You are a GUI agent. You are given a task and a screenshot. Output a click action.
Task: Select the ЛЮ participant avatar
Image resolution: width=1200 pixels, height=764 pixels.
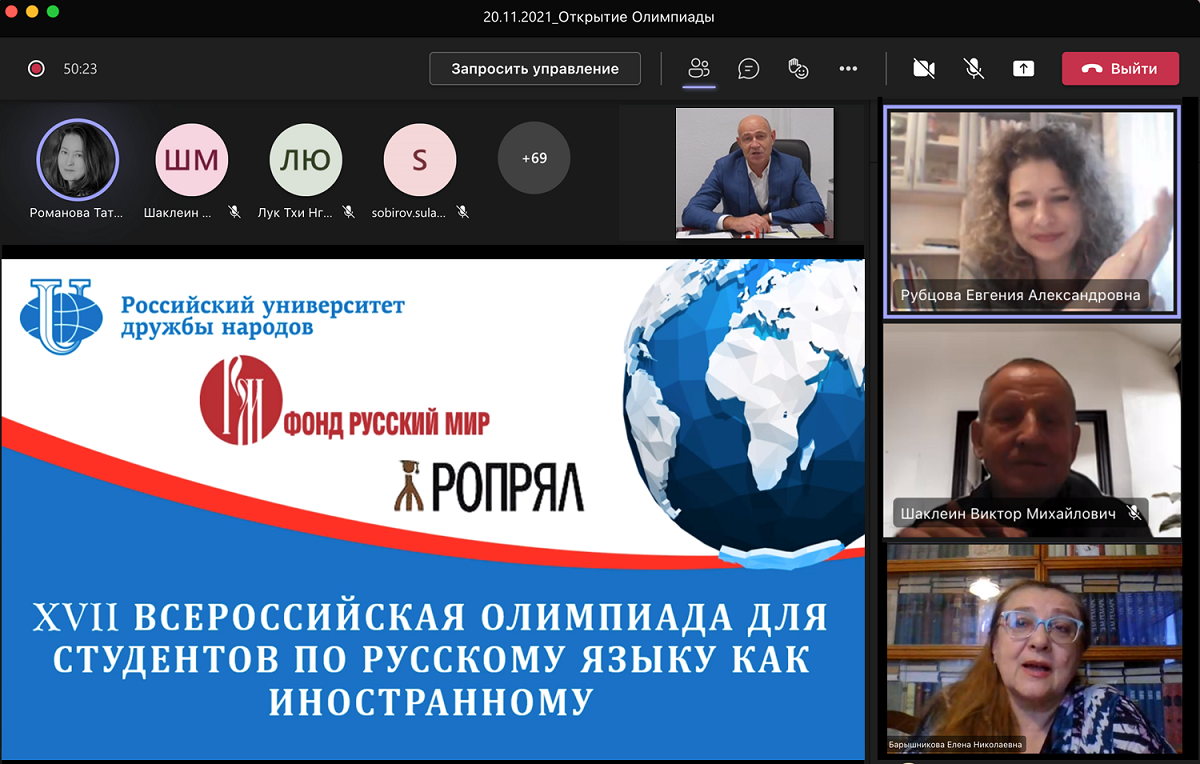pyautogui.click(x=306, y=160)
